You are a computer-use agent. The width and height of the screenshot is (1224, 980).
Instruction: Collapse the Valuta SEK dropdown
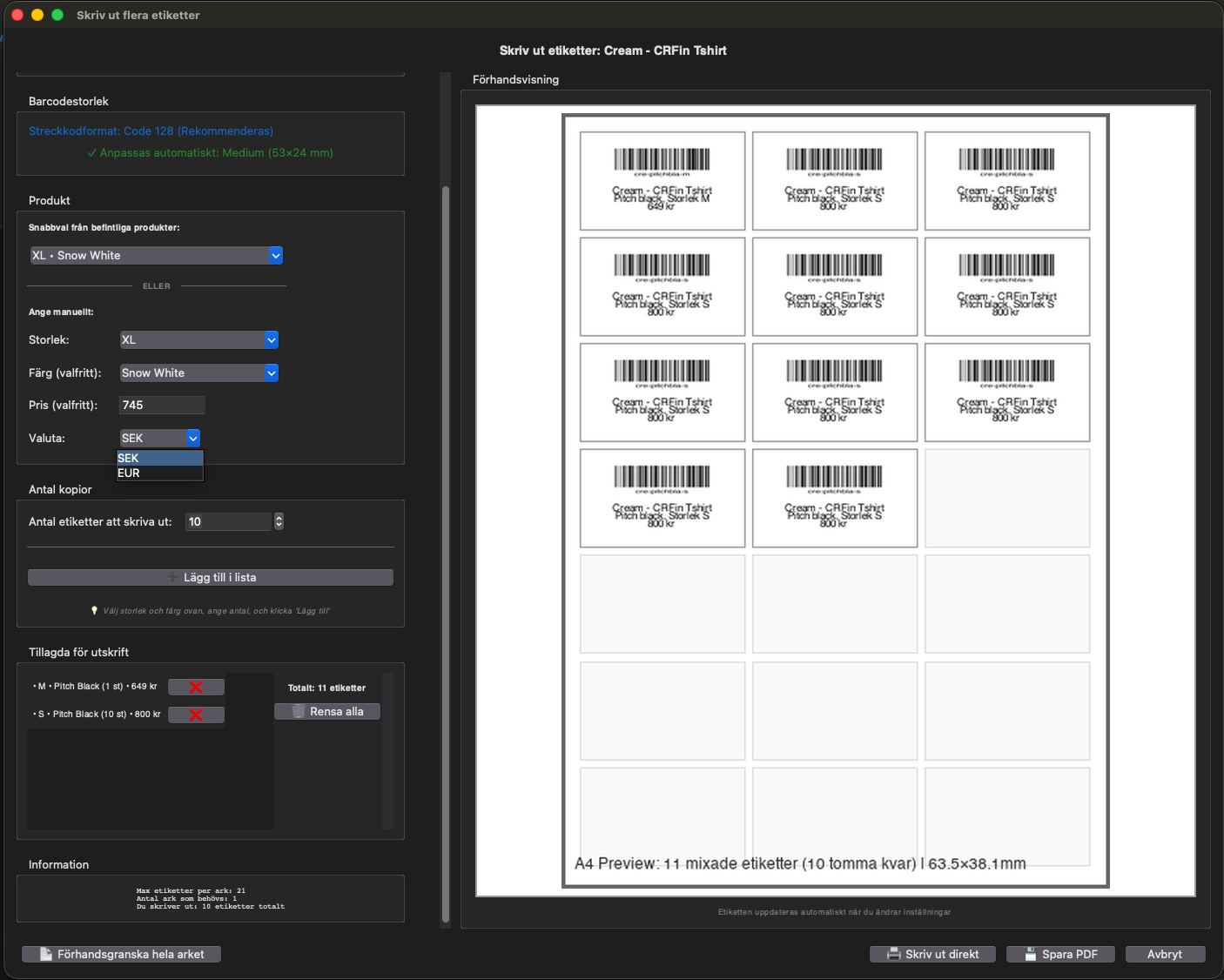(160, 438)
